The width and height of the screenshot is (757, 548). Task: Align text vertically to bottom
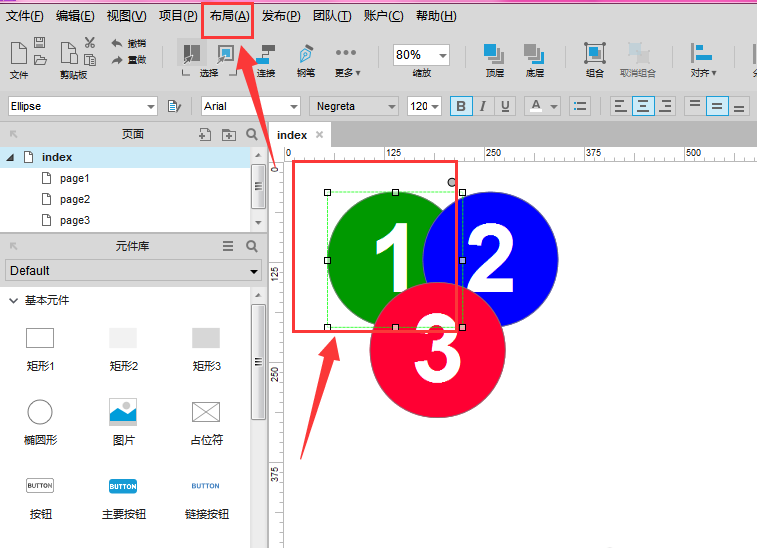pyautogui.click(x=739, y=106)
